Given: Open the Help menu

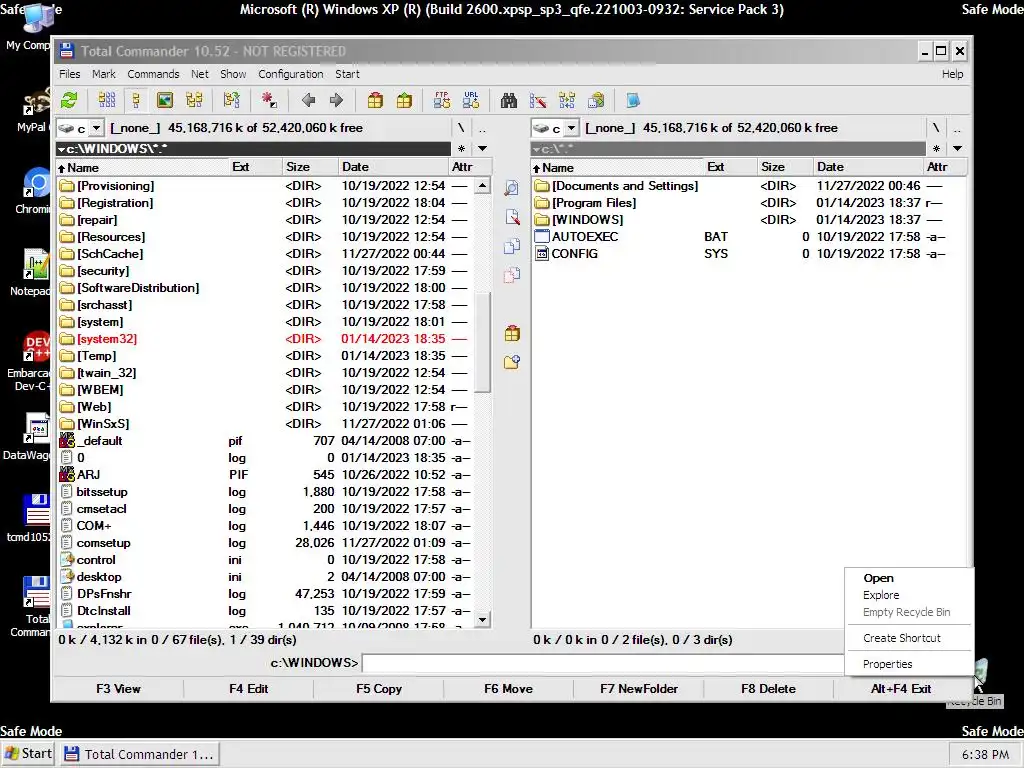Looking at the screenshot, I should tap(952, 74).
